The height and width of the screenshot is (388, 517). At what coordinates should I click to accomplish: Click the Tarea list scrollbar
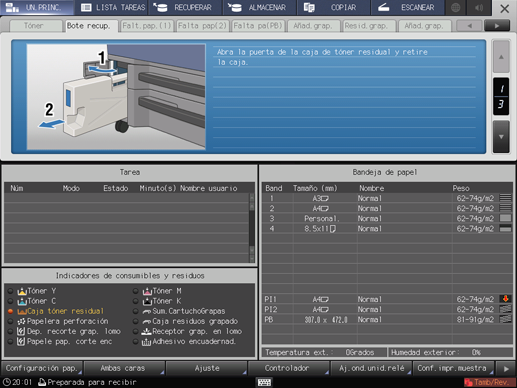[252, 227]
